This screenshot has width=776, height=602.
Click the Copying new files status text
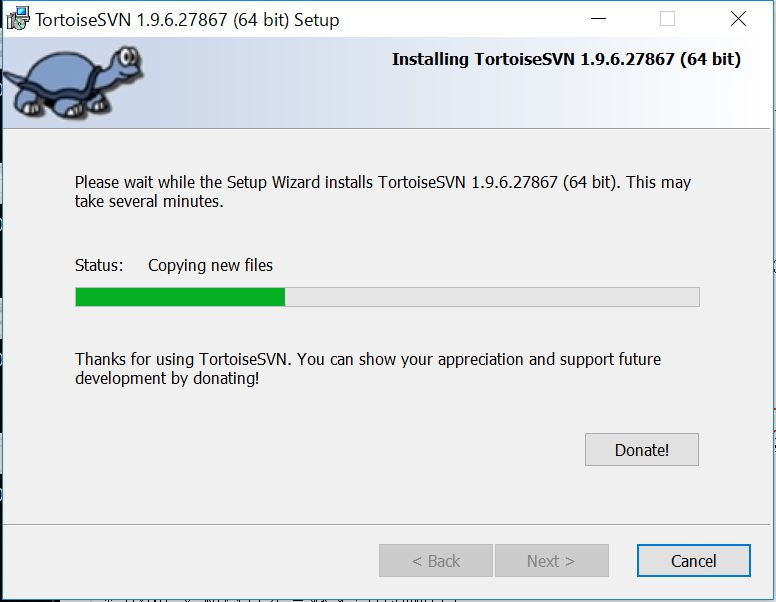click(x=210, y=265)
